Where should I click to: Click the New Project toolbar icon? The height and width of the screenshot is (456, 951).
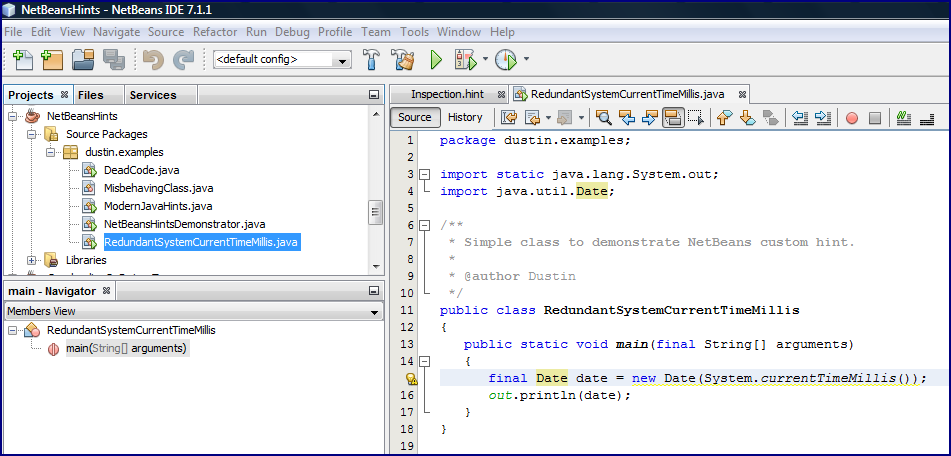tap(52, 59)
